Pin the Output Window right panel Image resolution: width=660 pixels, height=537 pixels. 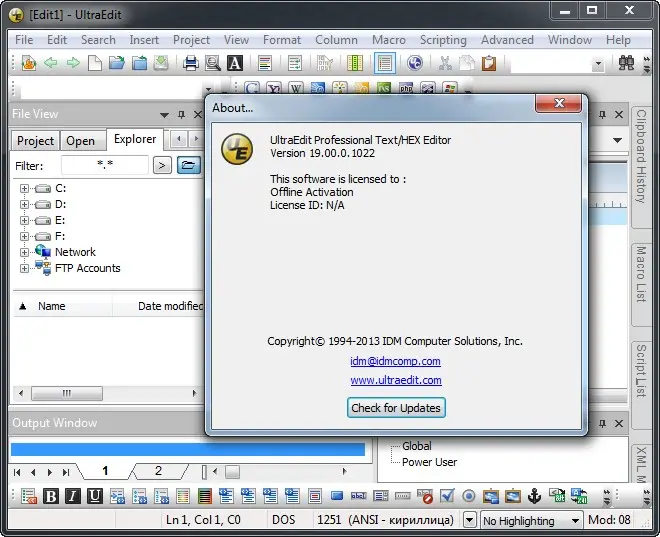click(x=602, y=423)
